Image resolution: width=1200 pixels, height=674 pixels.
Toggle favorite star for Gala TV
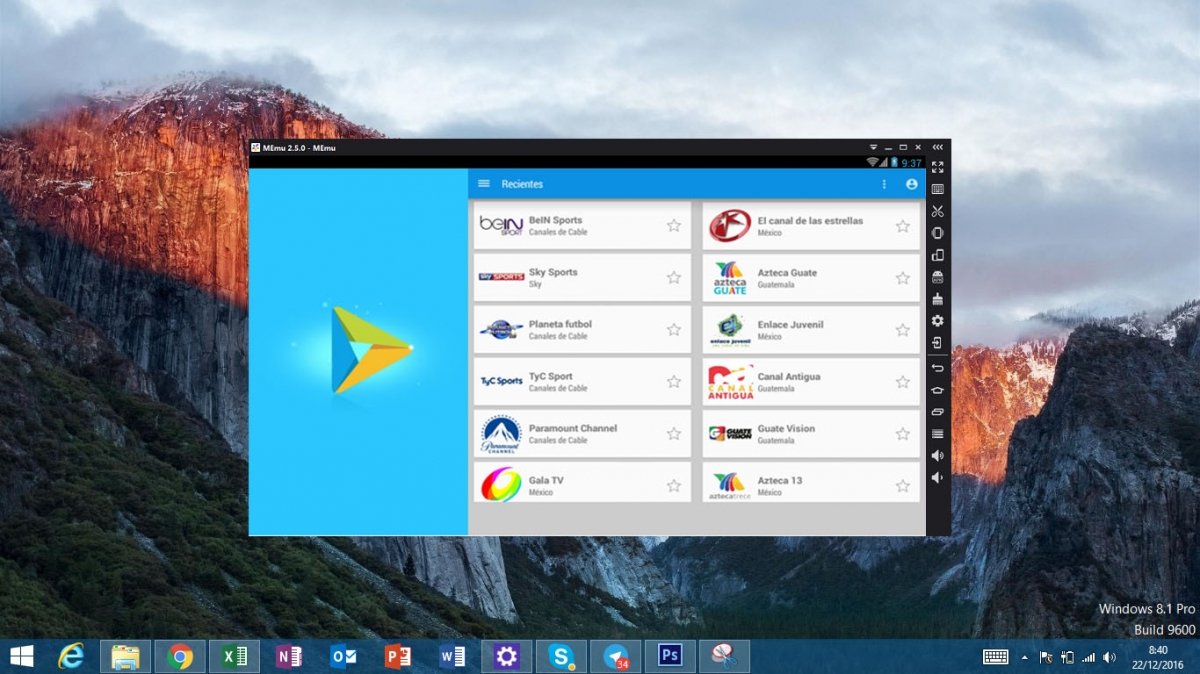[x=674, y=486]
